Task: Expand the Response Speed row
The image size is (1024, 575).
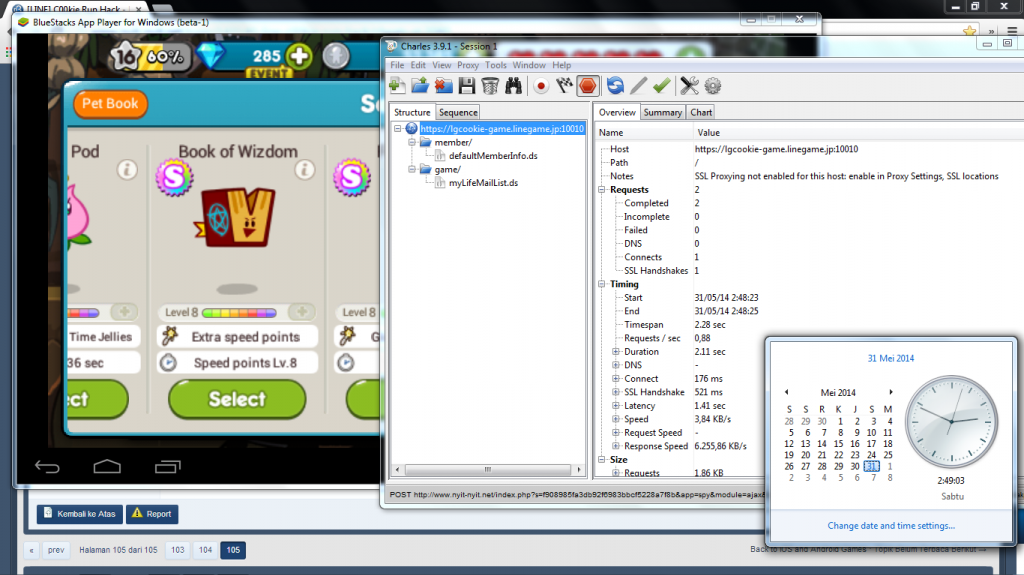Action: click(616, 446)
